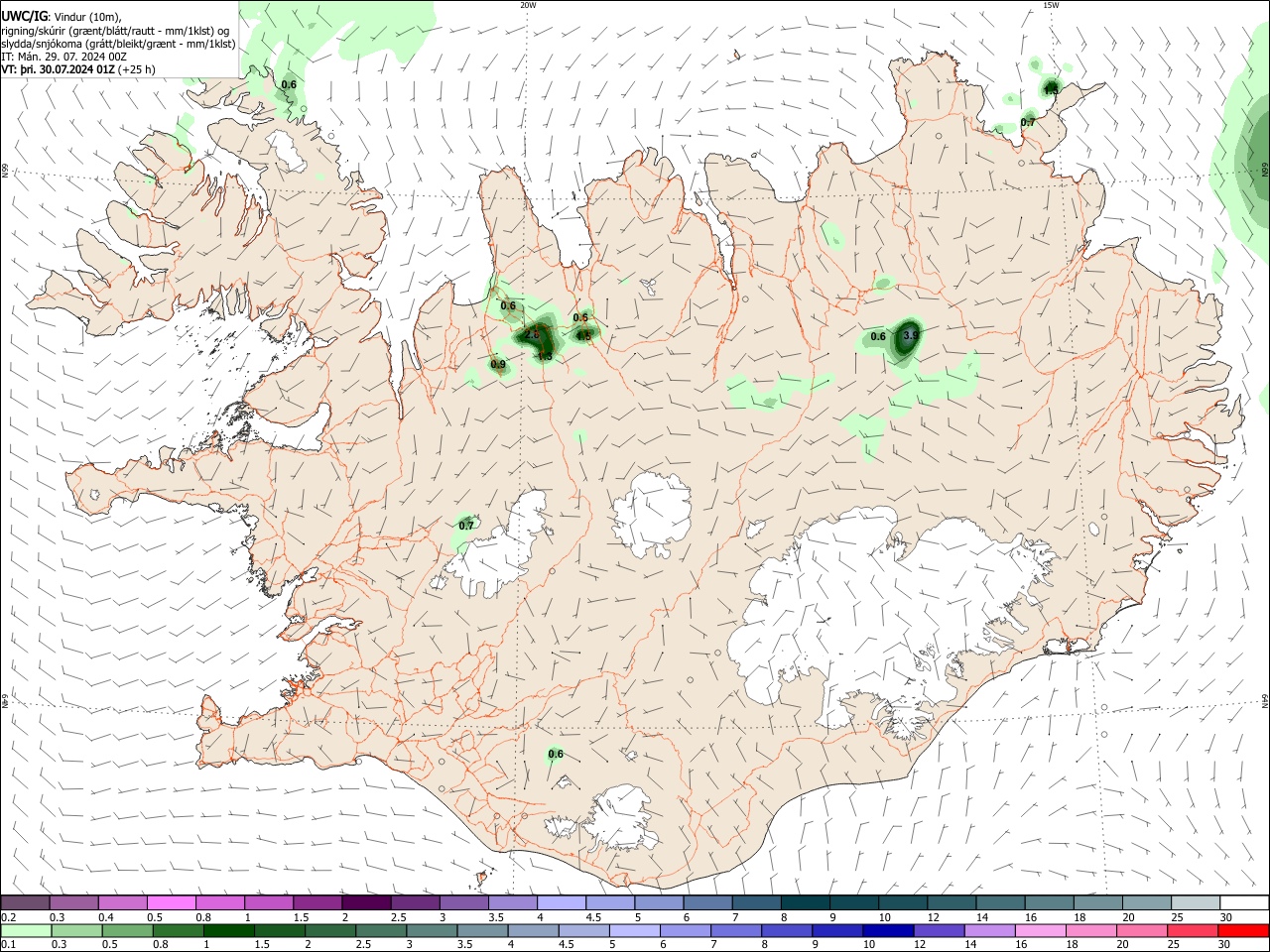
Task: Click the 1.3 precipitation value label
Action: 545,356
